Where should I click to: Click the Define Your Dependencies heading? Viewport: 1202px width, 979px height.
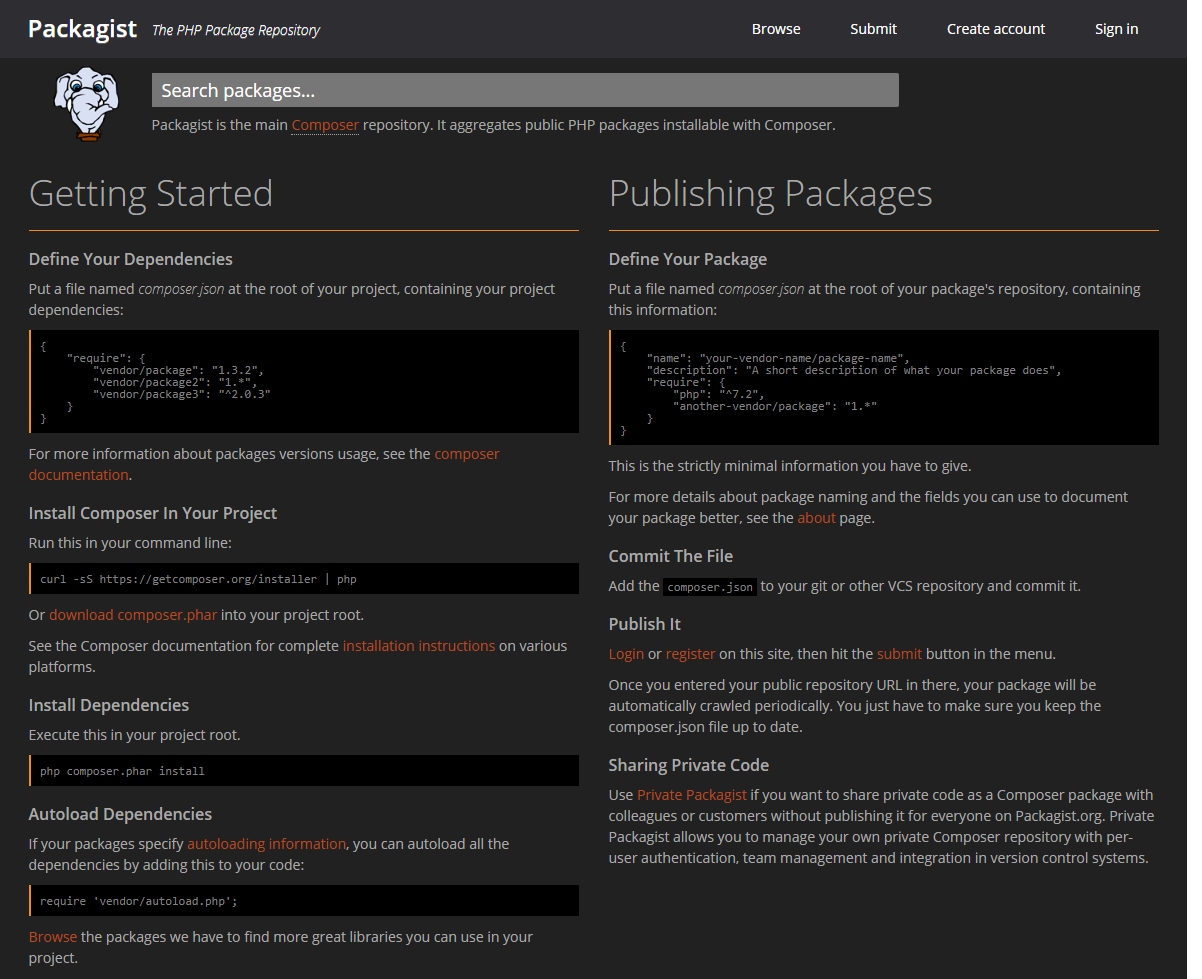click(x=131, y=259)
